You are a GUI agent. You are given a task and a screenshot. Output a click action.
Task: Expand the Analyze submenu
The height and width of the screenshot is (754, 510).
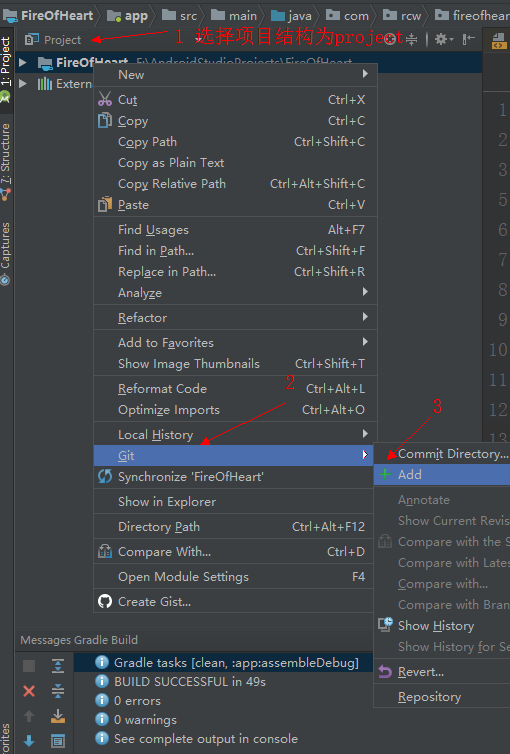click(236, 292)
